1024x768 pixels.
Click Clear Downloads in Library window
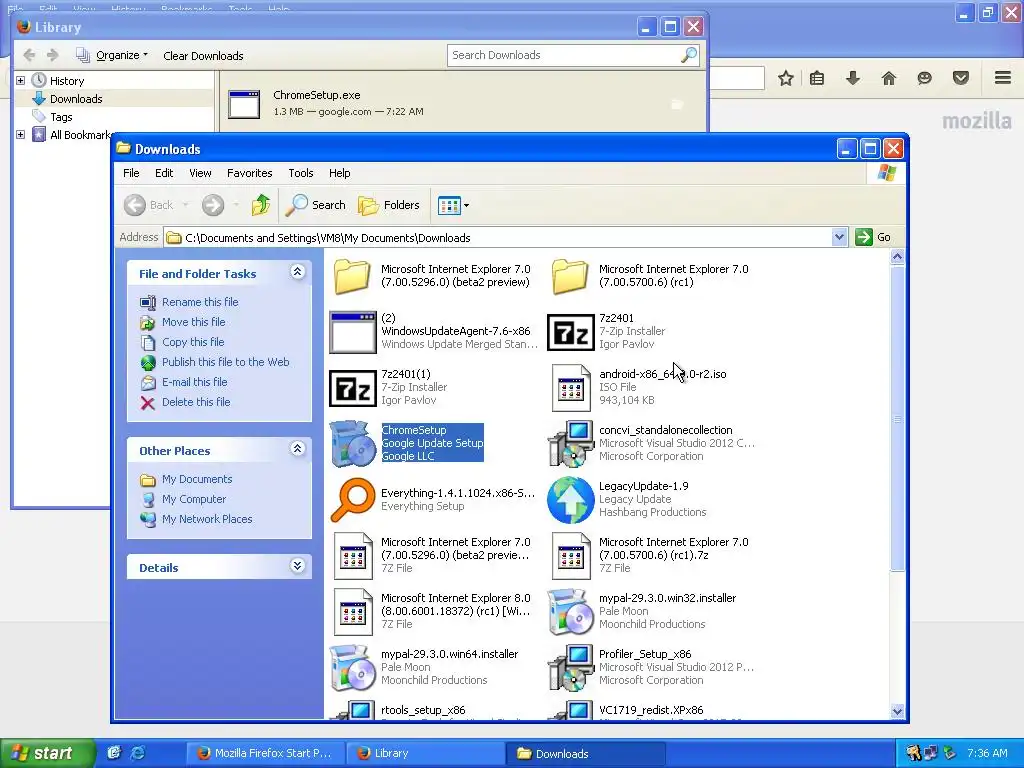pos(203,56)
